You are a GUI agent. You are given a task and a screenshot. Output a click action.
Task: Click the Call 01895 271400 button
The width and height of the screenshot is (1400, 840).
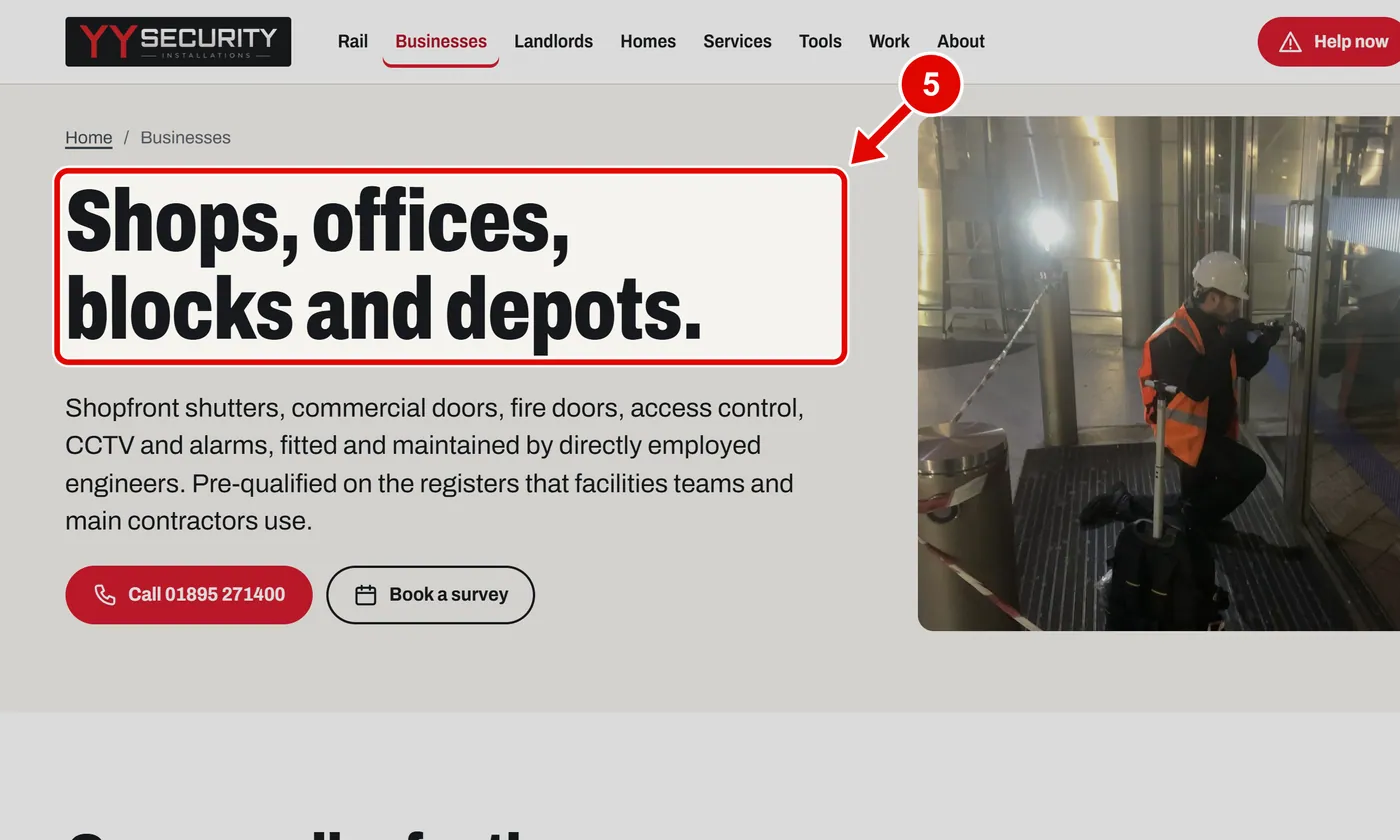[189, 595]
